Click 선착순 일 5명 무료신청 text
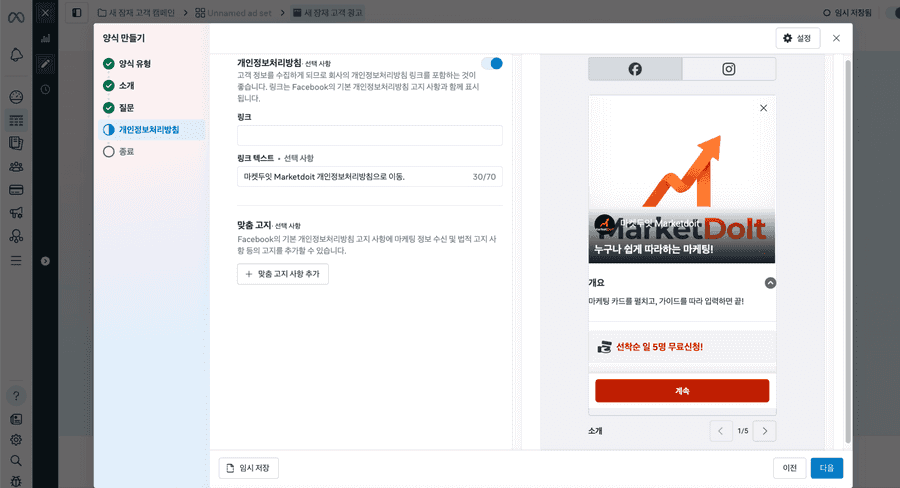 [x=659, y=347]
